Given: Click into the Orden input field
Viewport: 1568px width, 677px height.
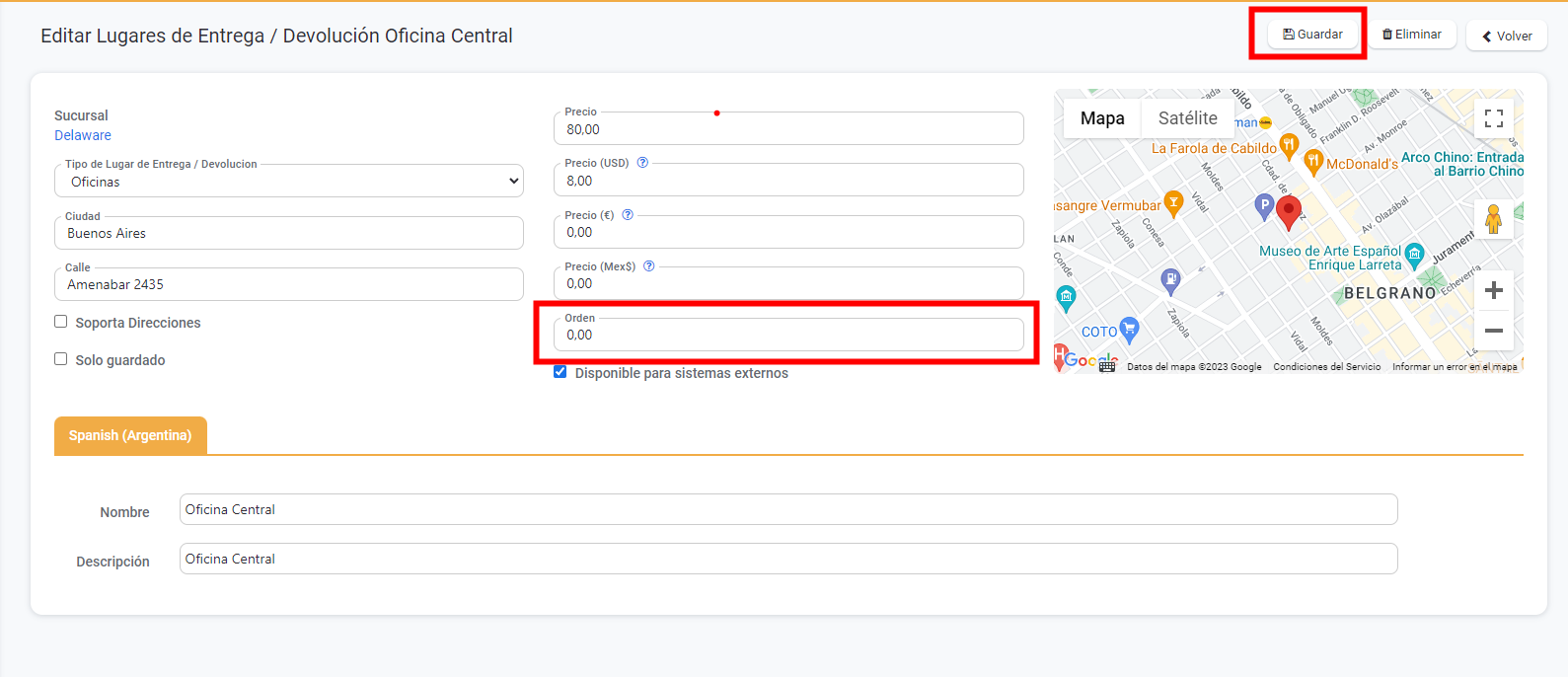Looking at the screenshot, I should click(x=788, y=336).
